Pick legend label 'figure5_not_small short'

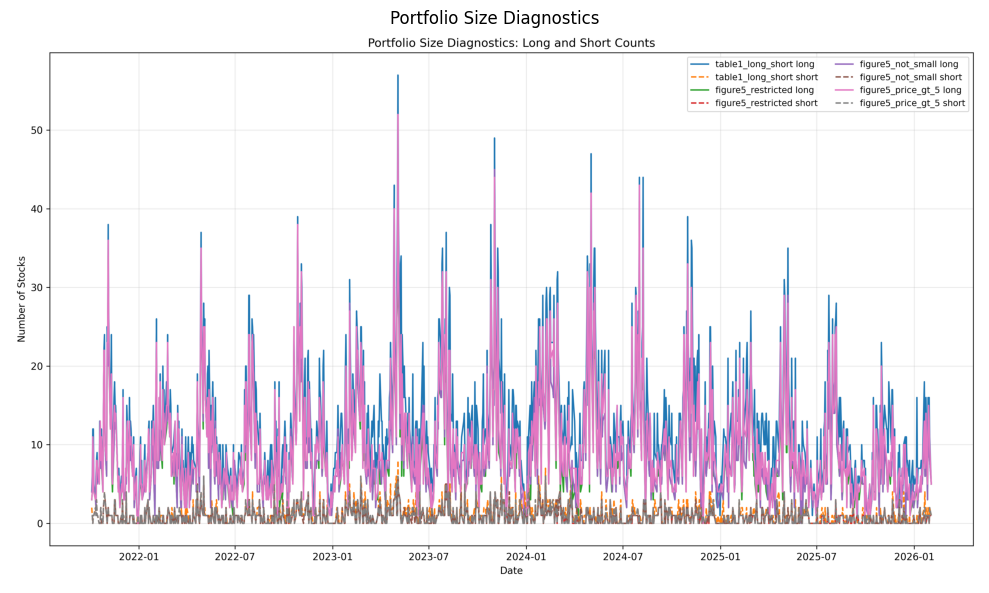tap(911, 77)
